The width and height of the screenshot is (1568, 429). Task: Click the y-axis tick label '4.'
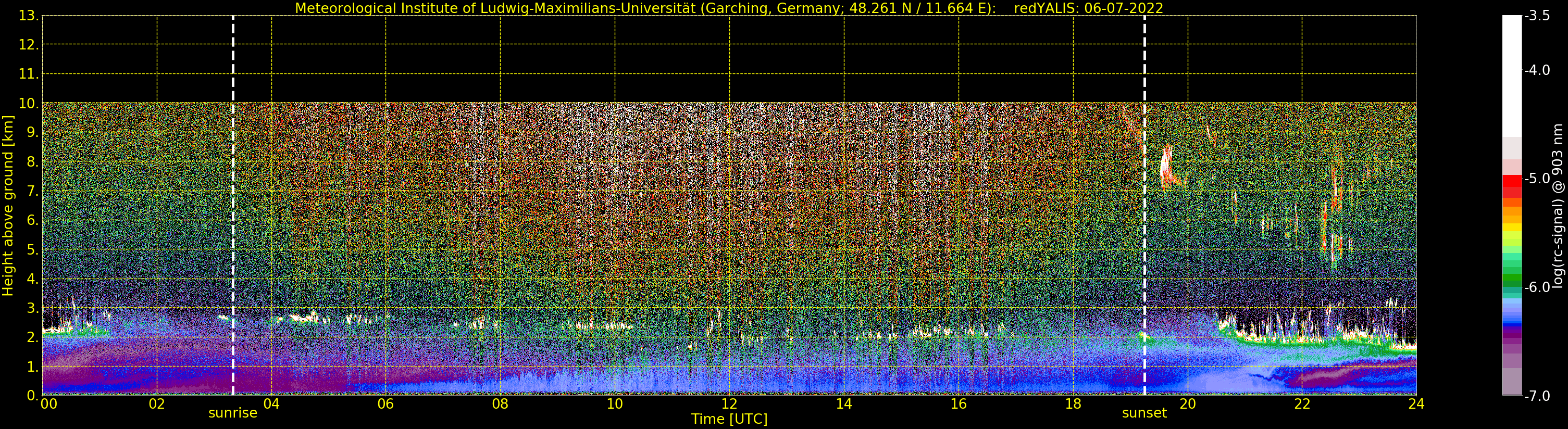click(x=33, y=279)
